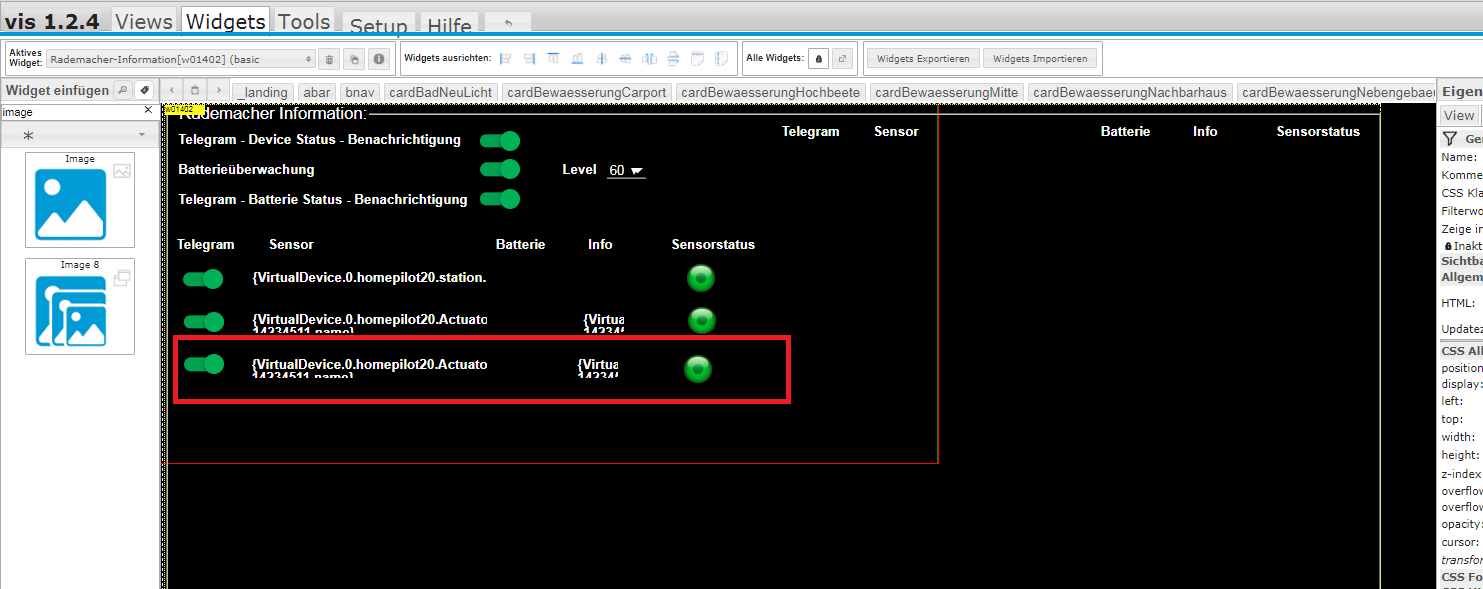Screen dimensions: 1483x589
Task: Click clipboard icon between view arrows
Action: (x=196, y=90)
